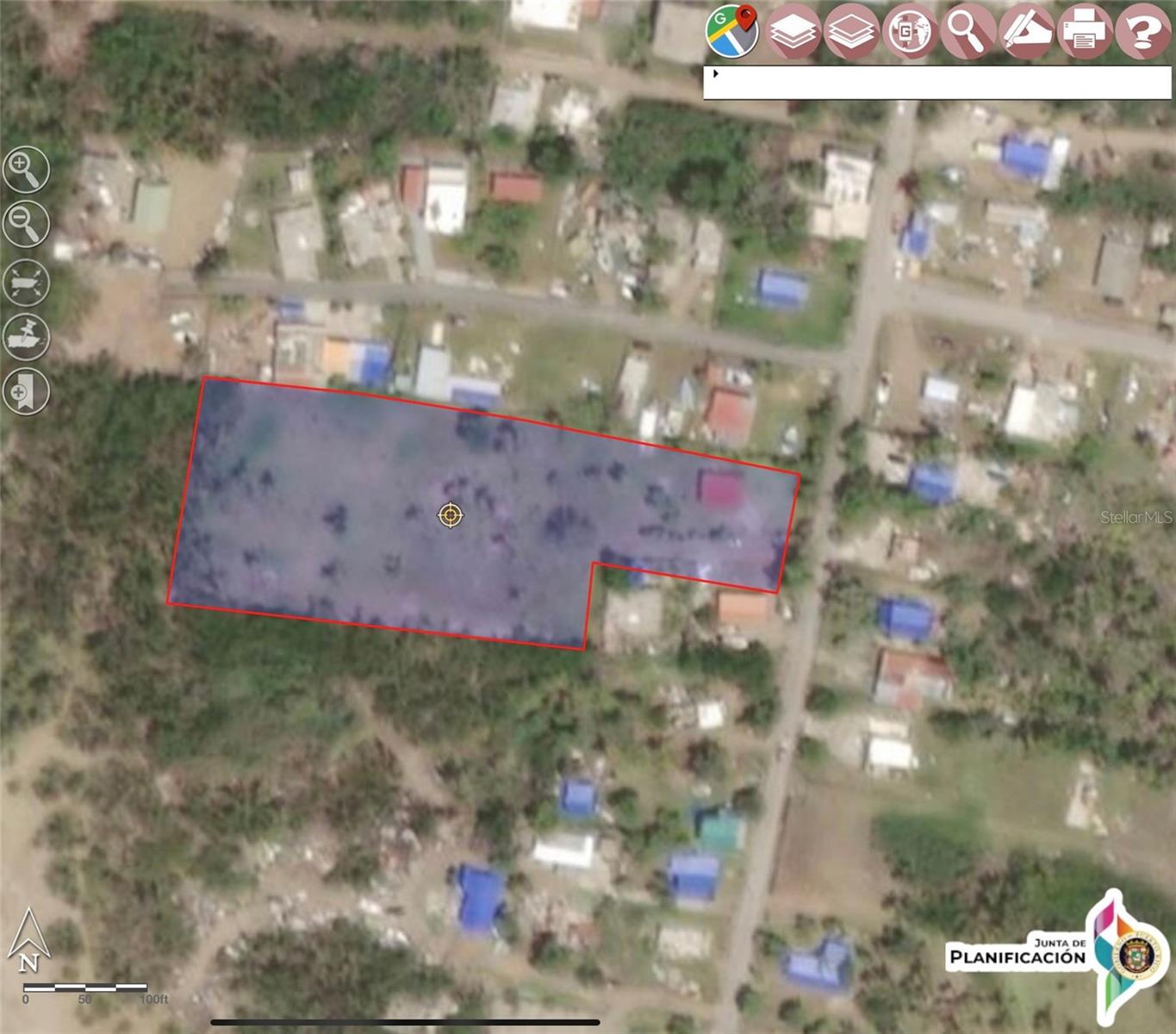Screen dimensions: 1176x1034
Task: Click the north arrow compass
Action: click(28, 941)
